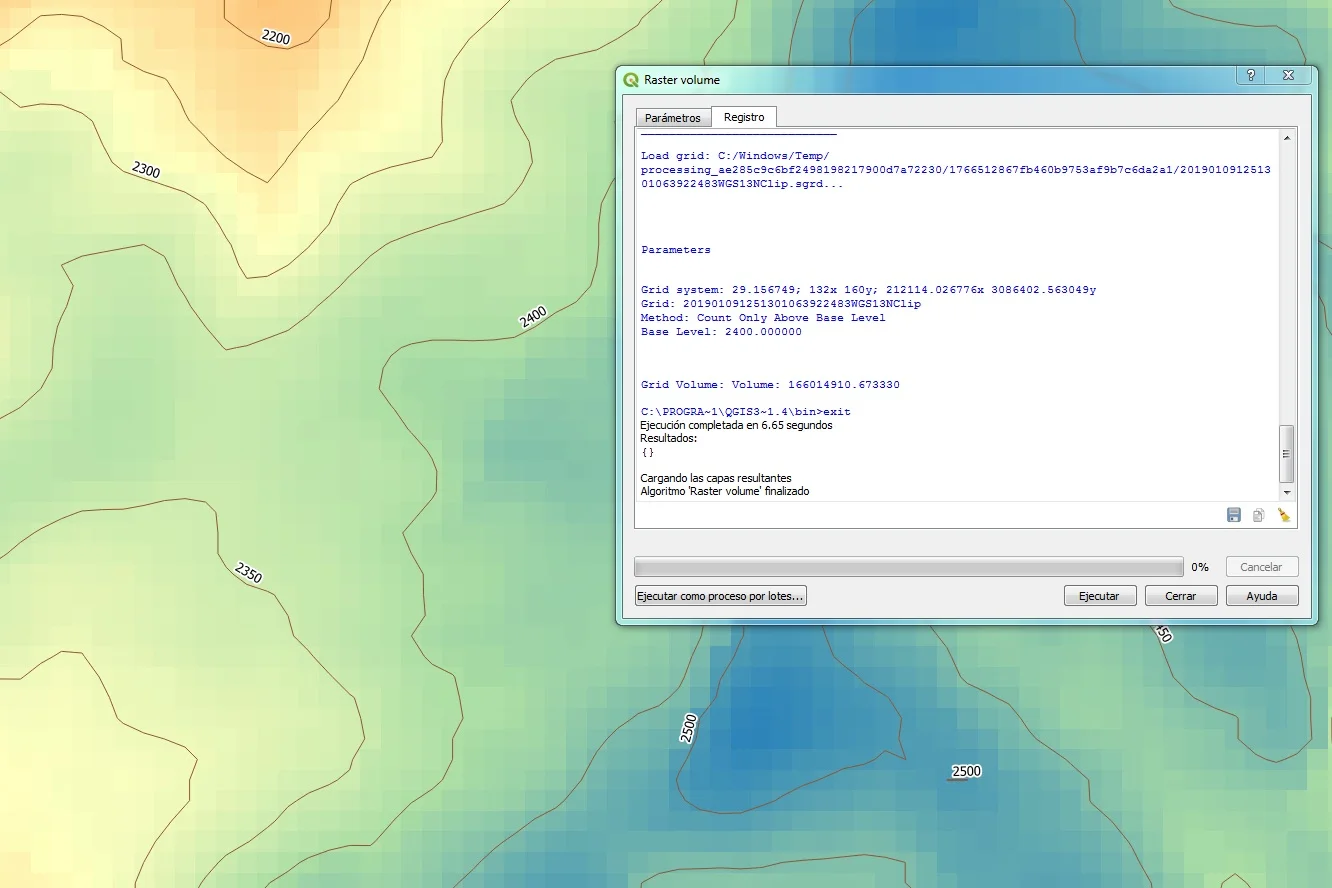Click 'Method: Count Only Above Base Level' line
This screenshot has width=1332, height=888.
(x=763, y=318)
